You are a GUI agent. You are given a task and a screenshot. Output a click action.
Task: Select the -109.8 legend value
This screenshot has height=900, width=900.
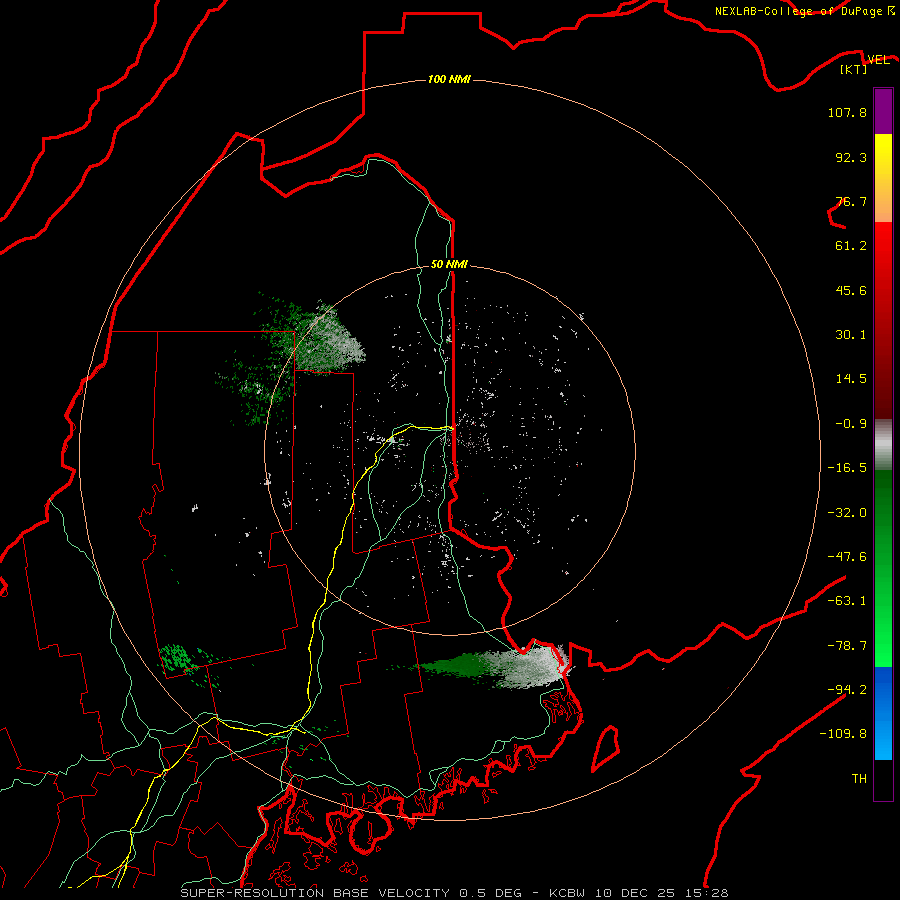point(843,734)
